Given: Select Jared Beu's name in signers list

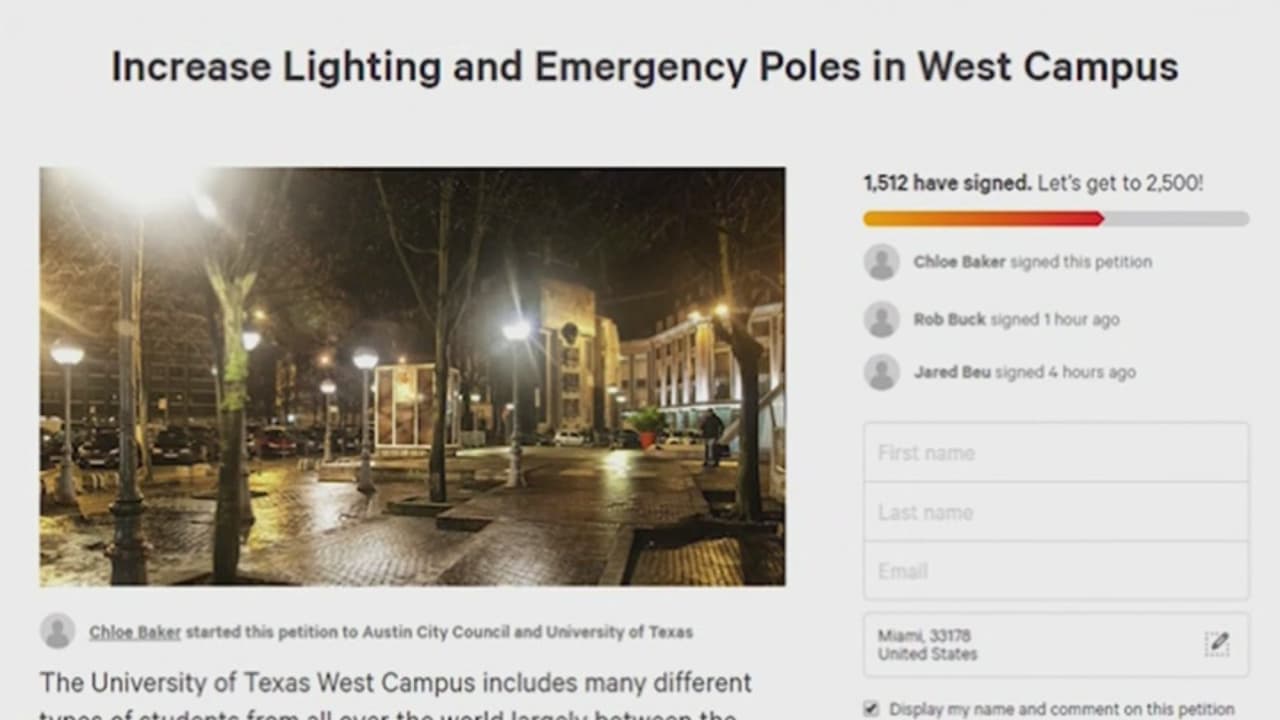Looking at the screenshot, I should click(x=951, y=372).
